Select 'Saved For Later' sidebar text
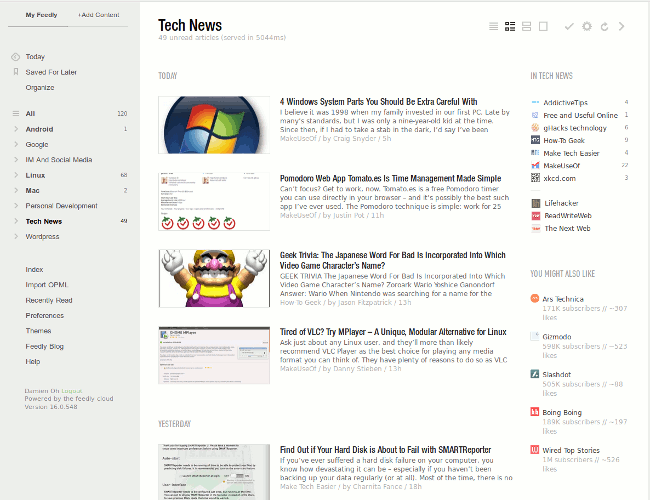Viewport: 650px width, 500px height. (51, 72)
